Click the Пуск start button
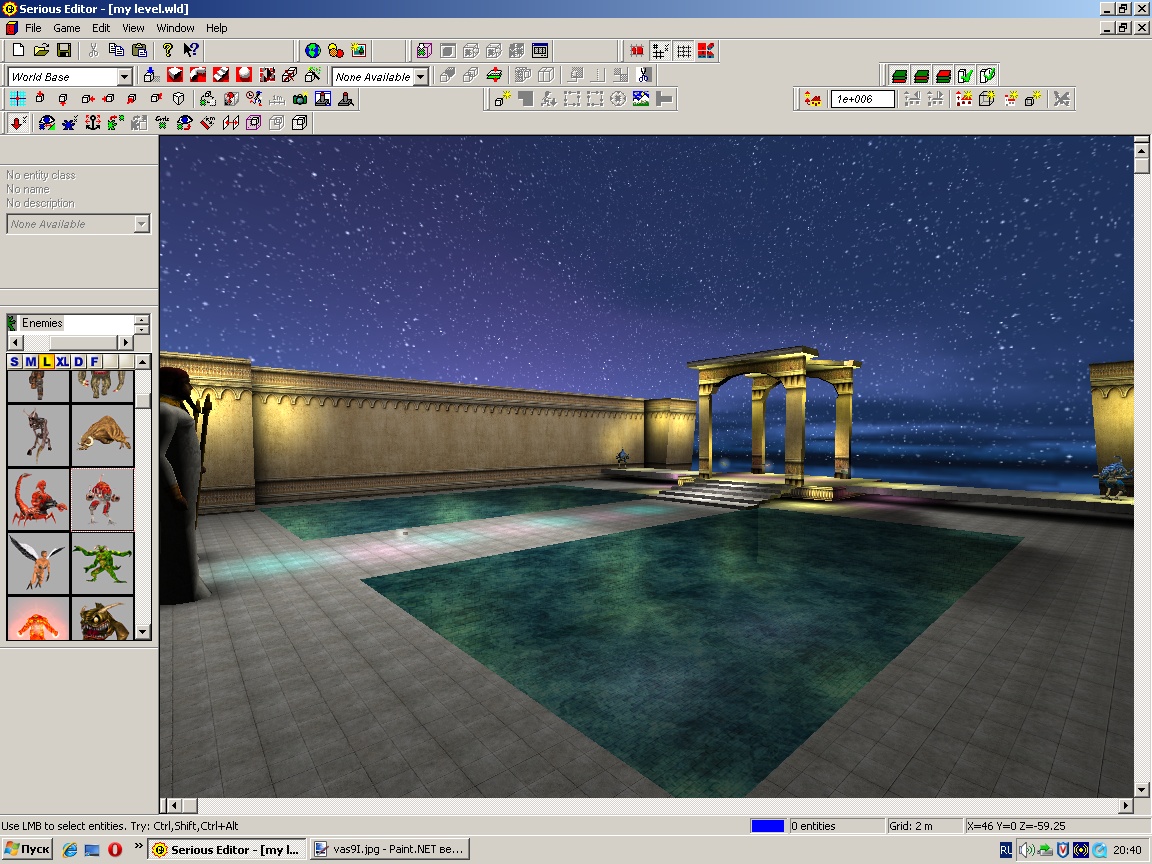1152x864 pixels. pos(28,849)
